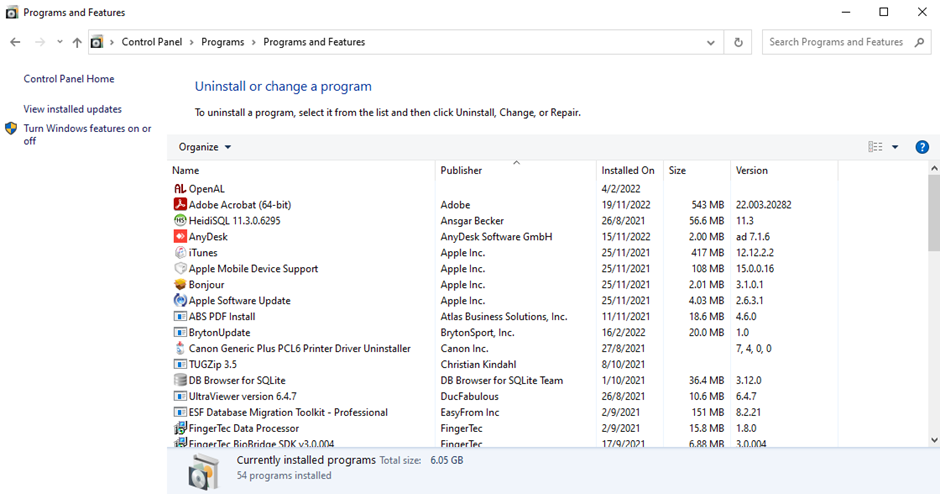
Task: Click the ABS PDF Install icon
Action: 180,317
